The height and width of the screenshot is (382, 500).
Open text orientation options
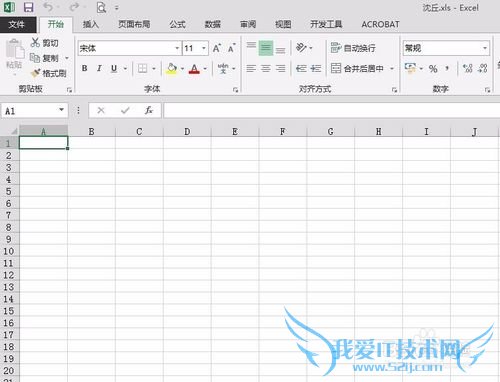click(x=304, y=48)
